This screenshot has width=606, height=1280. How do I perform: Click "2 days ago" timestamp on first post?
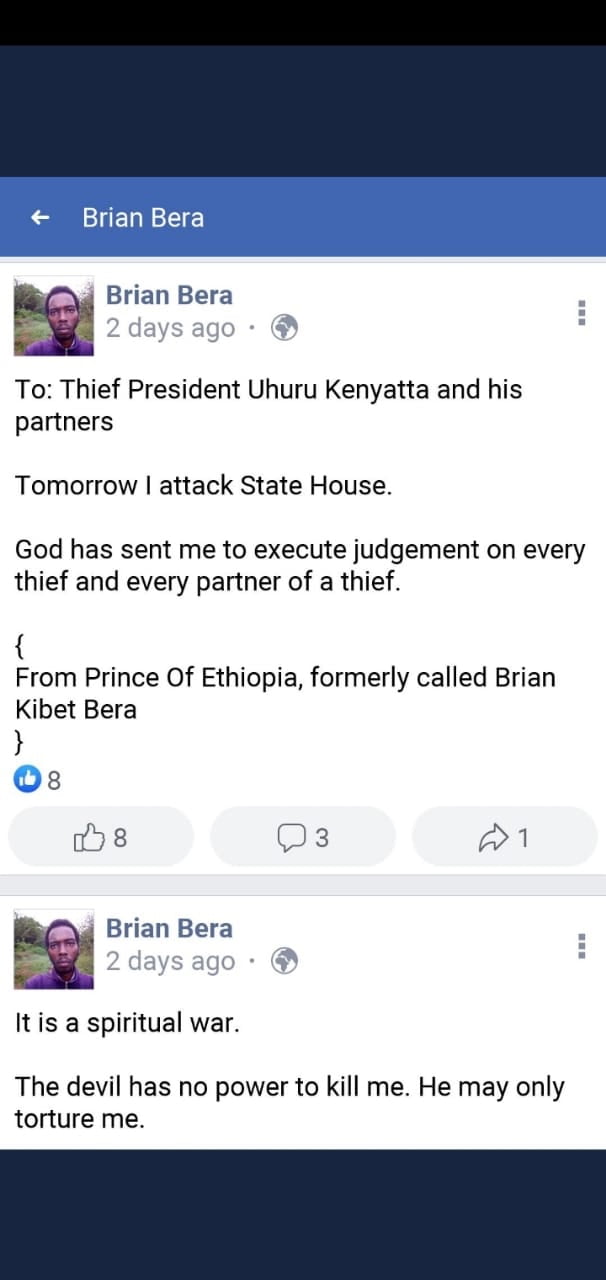point(170,328)
